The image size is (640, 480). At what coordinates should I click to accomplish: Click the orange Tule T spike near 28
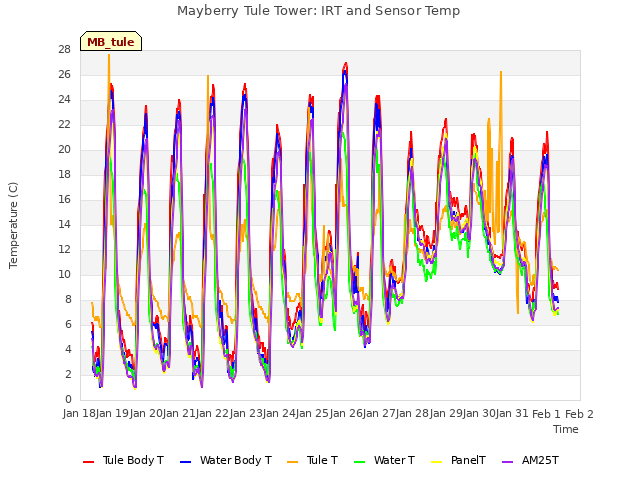[109, 56]
